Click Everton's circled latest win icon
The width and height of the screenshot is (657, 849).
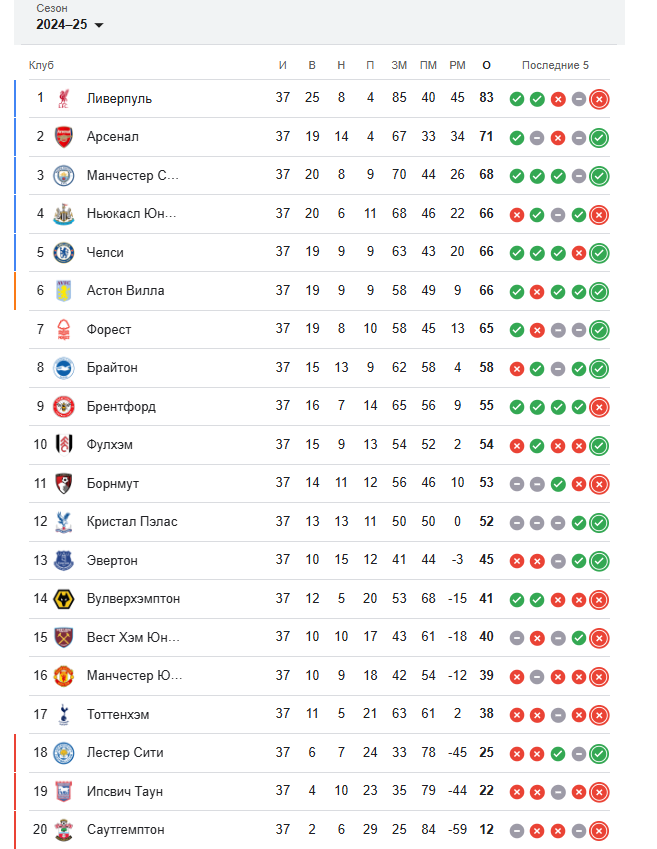[x=599, y=561]
